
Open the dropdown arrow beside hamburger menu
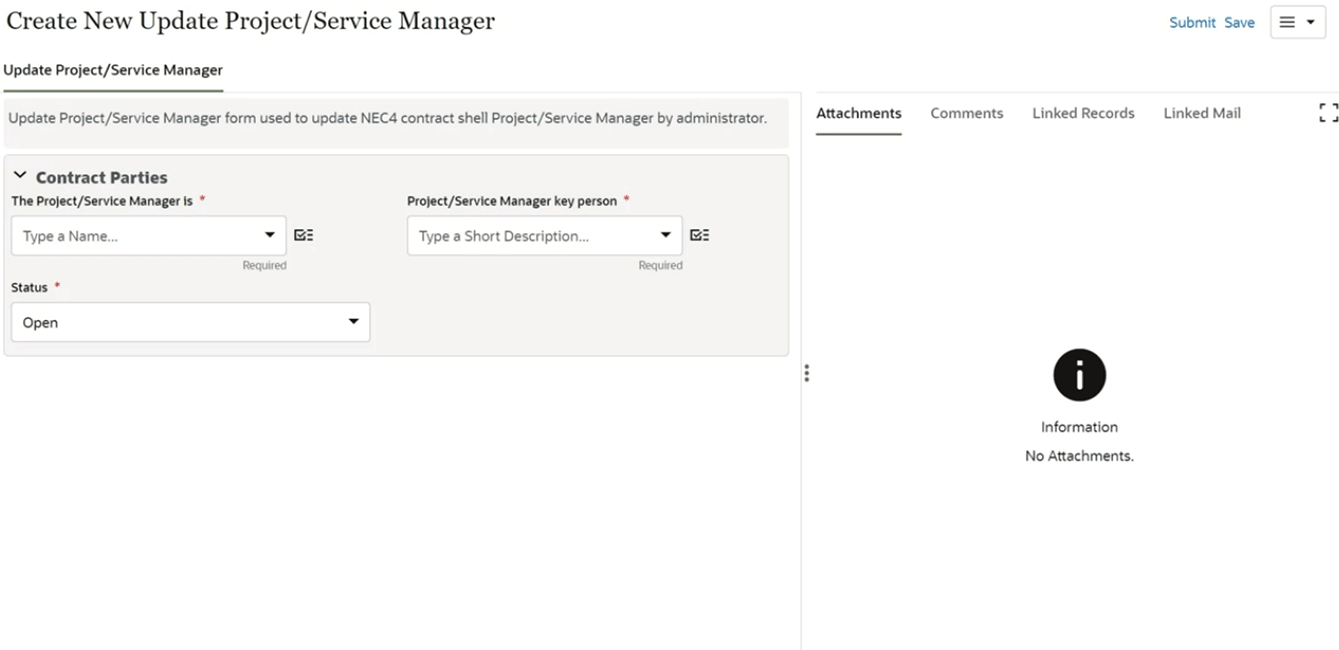point(1311,21)
